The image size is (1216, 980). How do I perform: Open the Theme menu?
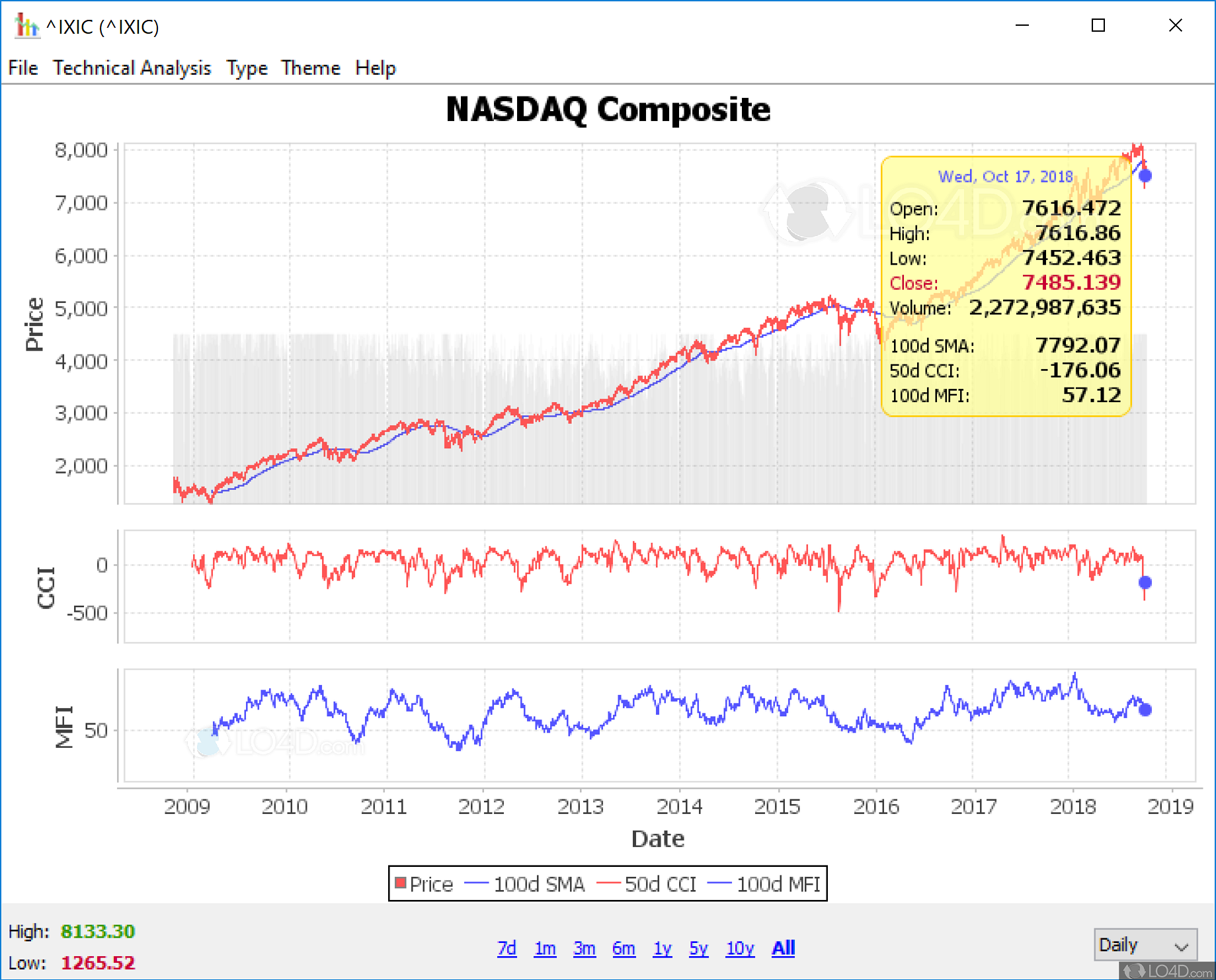(x=311, y=68)
